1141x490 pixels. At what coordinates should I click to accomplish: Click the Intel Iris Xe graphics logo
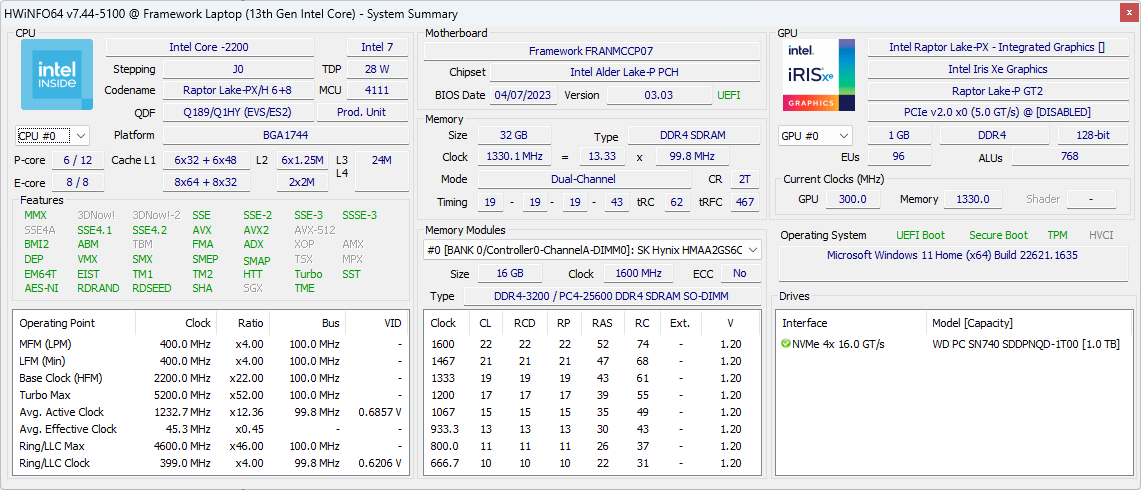819,75
